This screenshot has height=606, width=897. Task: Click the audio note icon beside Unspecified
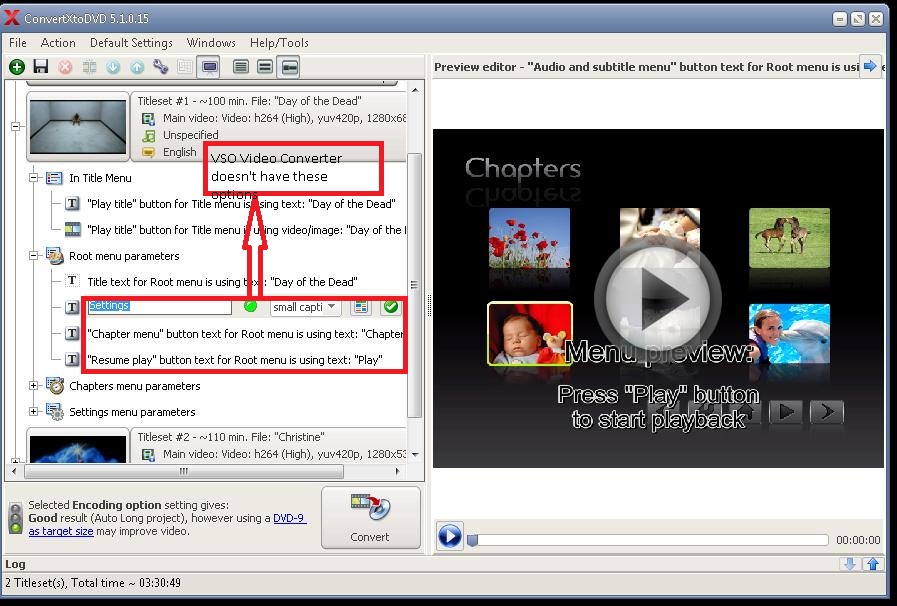click(149, 136)
